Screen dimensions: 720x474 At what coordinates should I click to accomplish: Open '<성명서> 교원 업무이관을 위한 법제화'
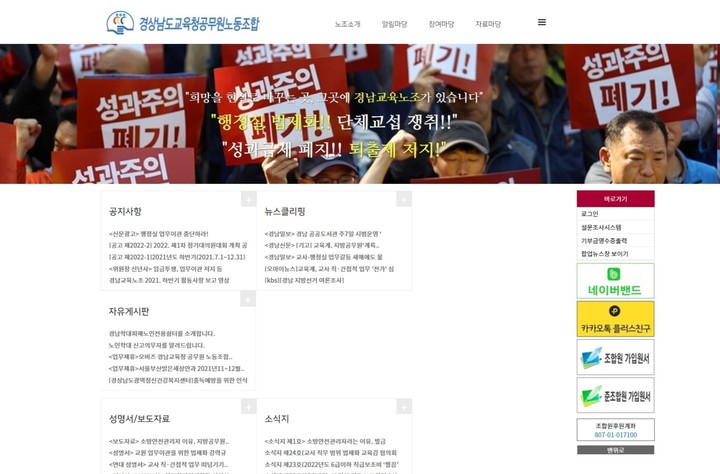click(x=167, y=453)
